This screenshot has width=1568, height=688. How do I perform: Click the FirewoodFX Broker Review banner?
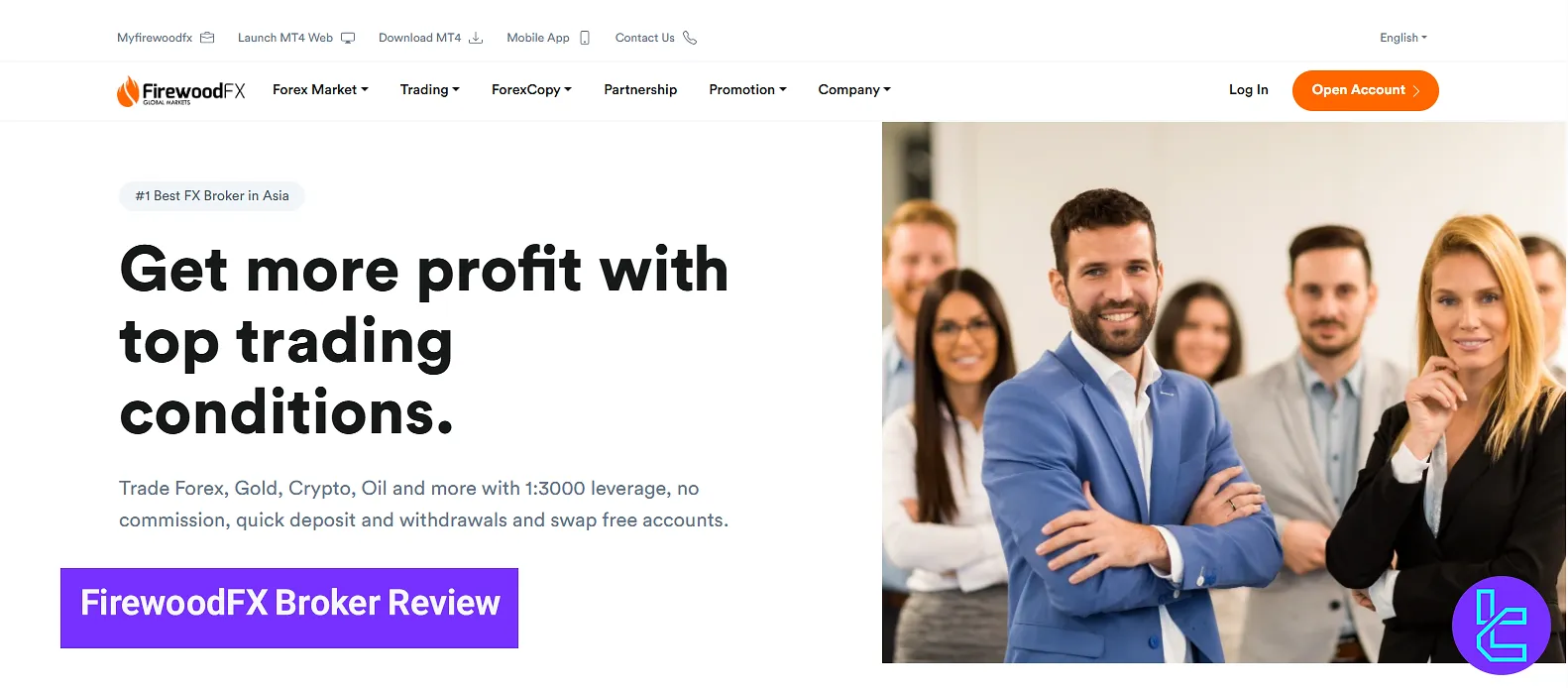(x=289, y=608)
